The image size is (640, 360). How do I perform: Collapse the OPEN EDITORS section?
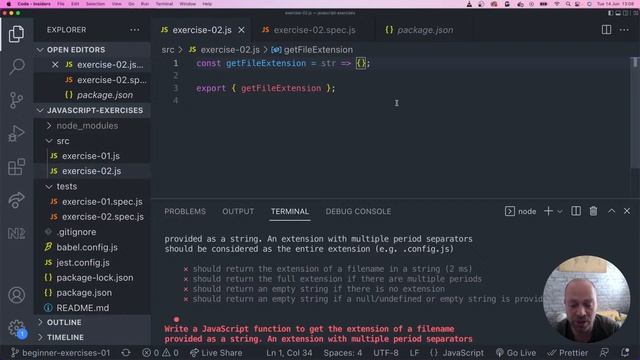[x=92, y=50]
